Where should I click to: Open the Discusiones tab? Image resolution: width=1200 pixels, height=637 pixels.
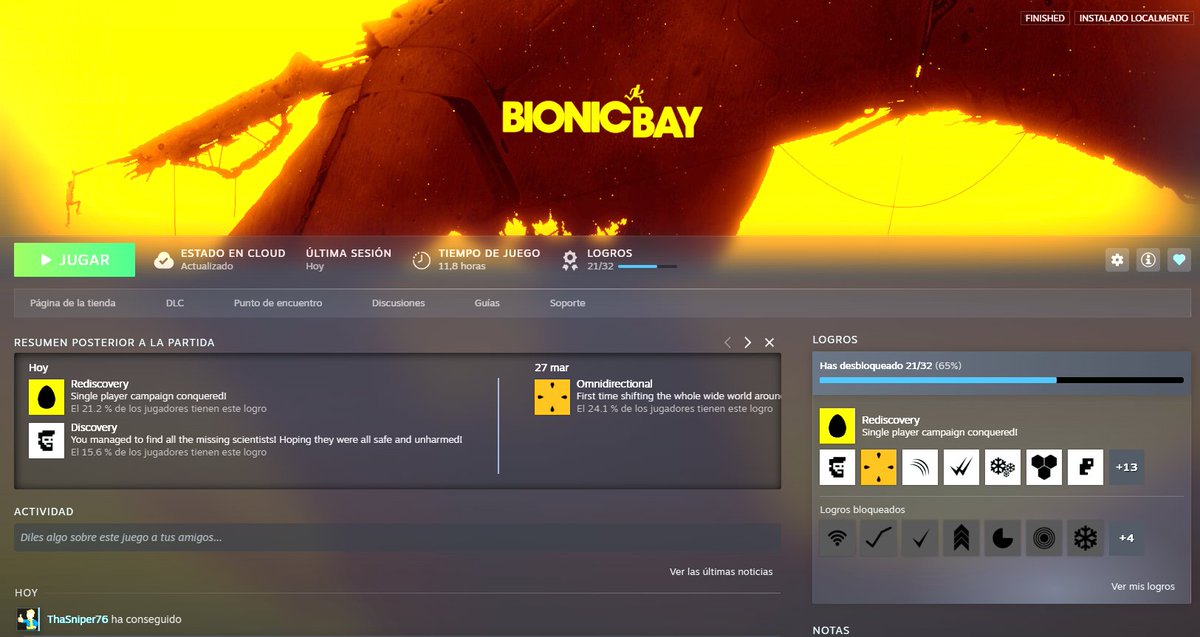(x=398, y=303)
